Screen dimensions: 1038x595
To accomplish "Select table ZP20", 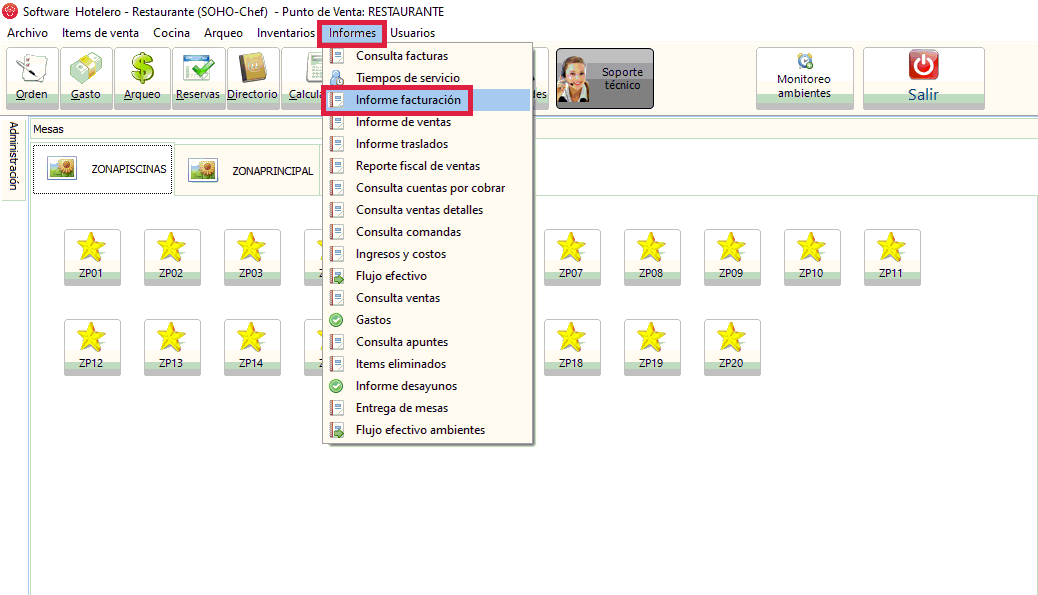I will coord(731,347).
